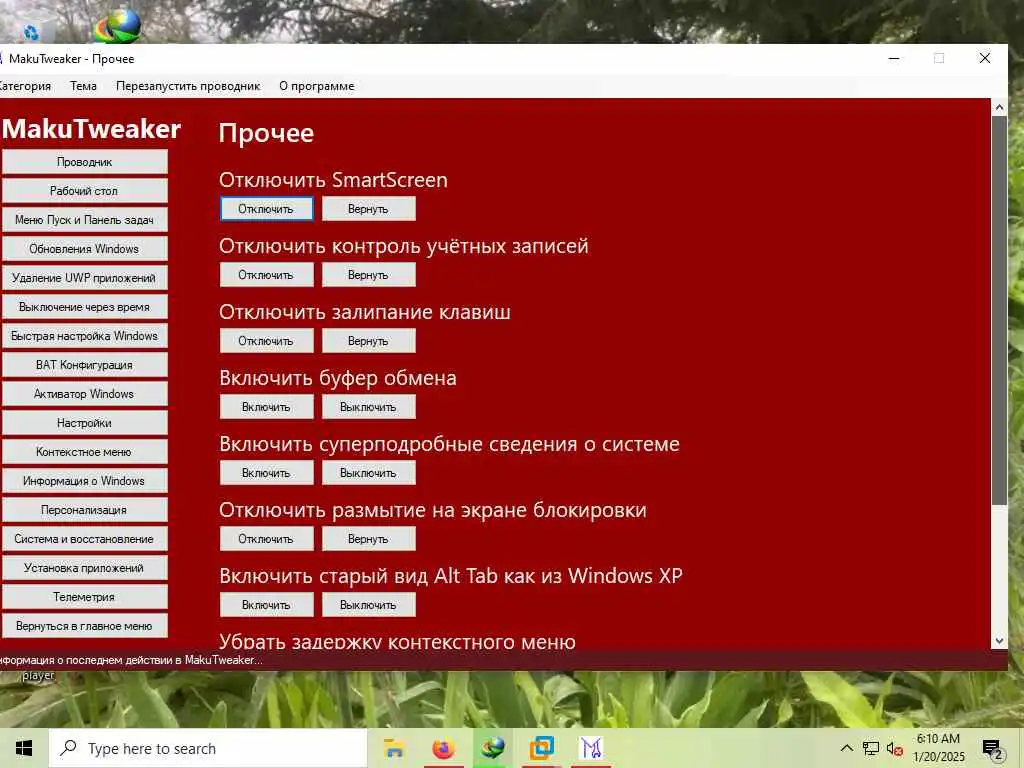Click Отключить under SmartScreen

pos(266,209)
